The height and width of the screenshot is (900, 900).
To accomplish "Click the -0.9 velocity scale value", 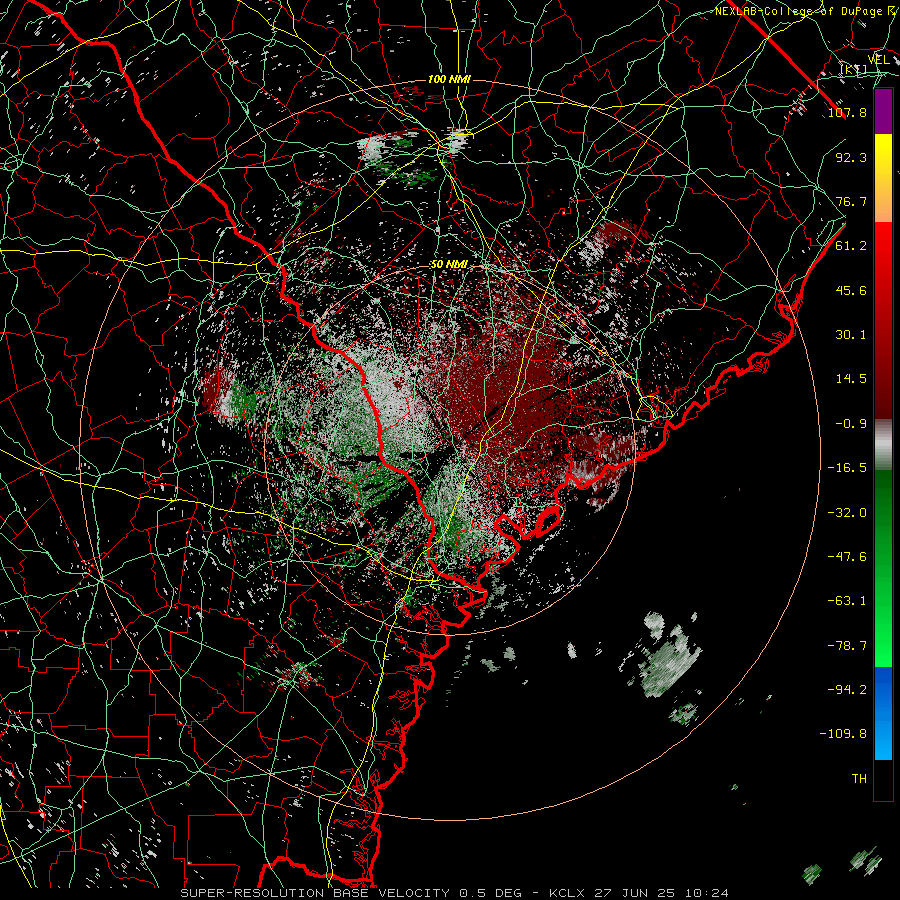I will pyautogui.click(x=851, y=424).
